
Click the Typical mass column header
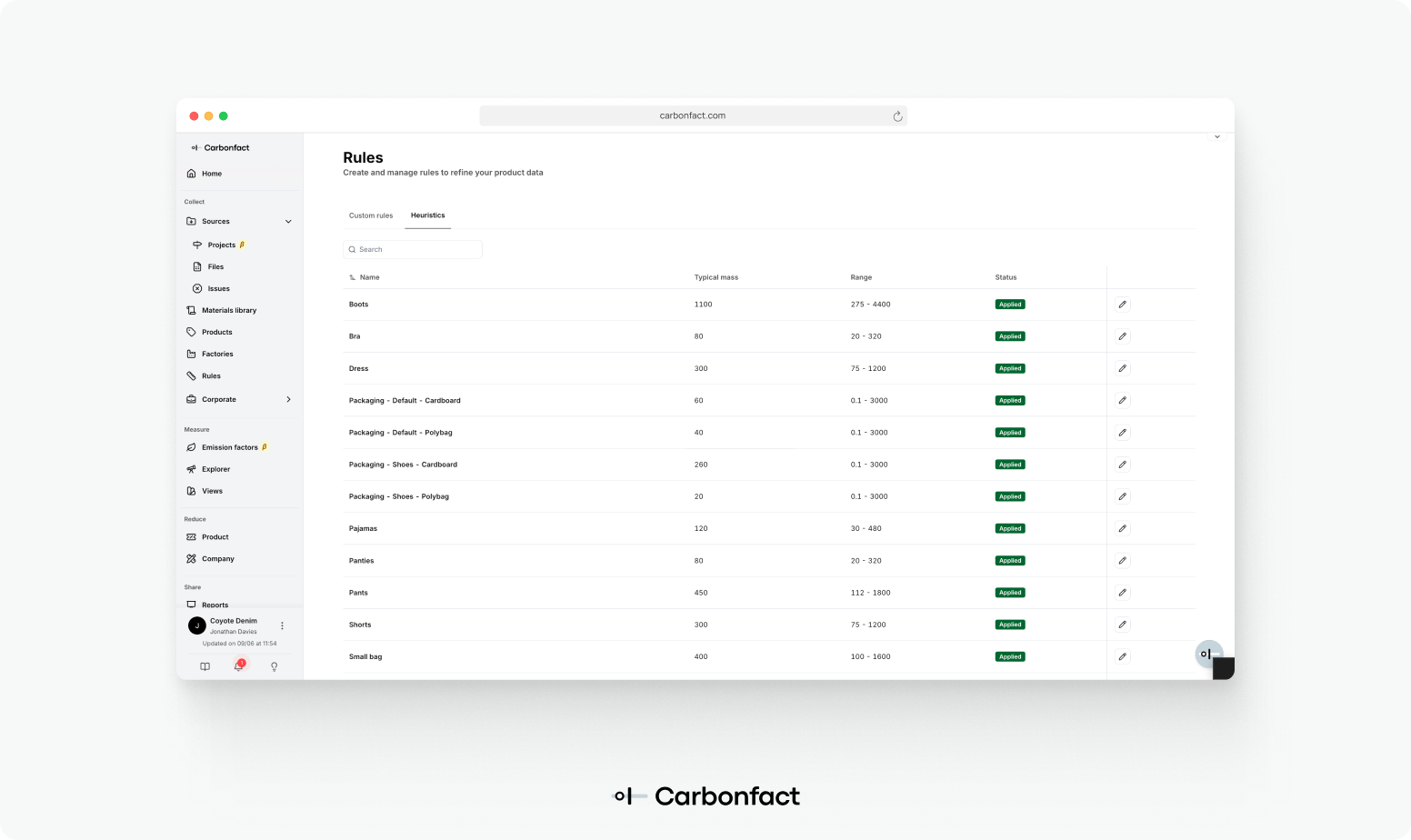click(716, 277)
